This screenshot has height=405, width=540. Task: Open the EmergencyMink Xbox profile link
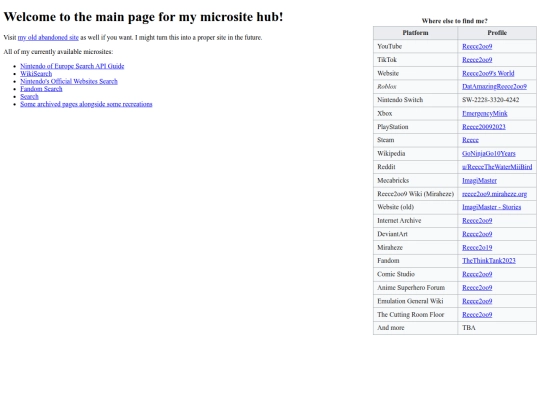[x=485, y=113]
